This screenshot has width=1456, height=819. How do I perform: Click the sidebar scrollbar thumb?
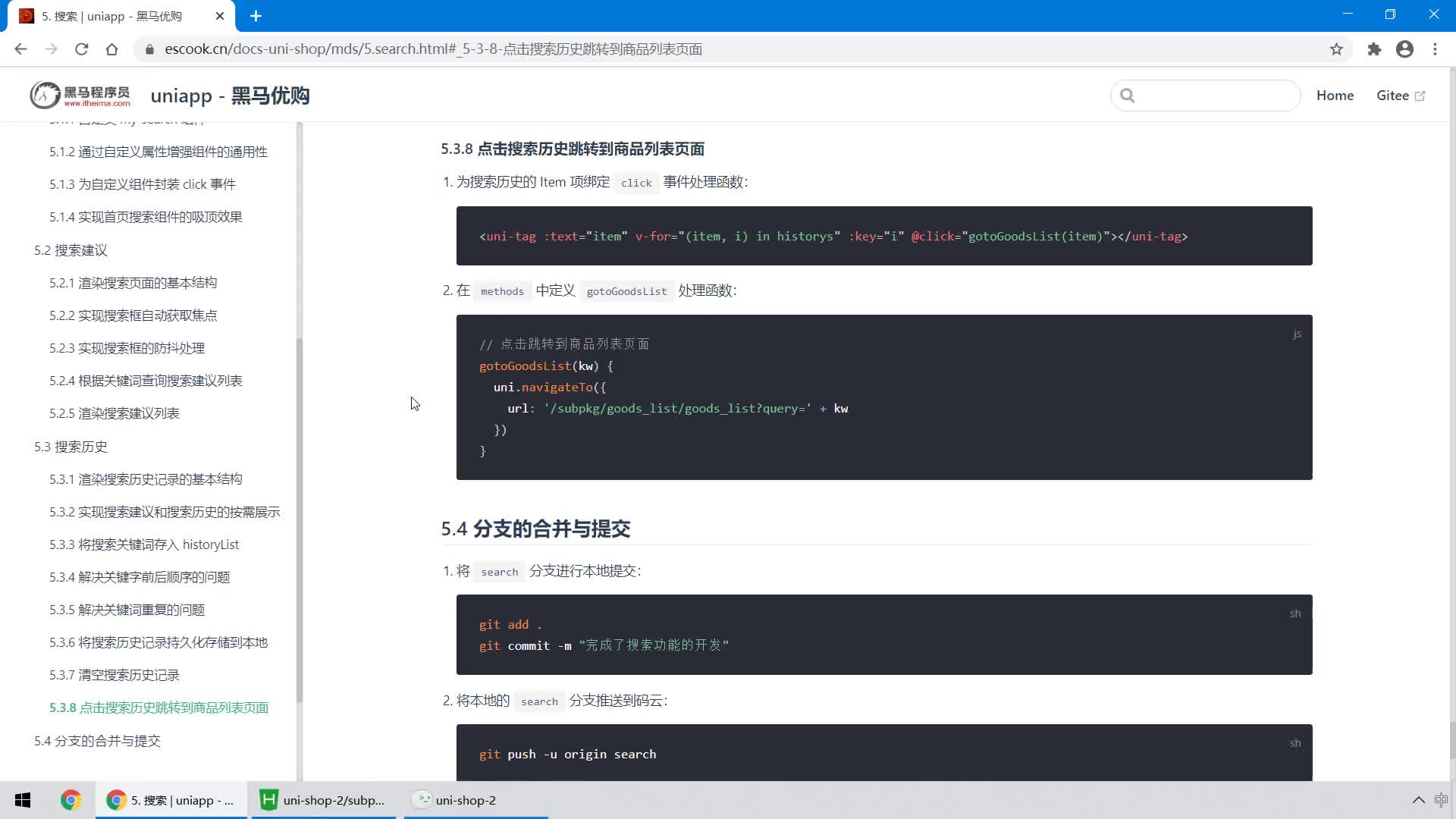pos(299,519)
